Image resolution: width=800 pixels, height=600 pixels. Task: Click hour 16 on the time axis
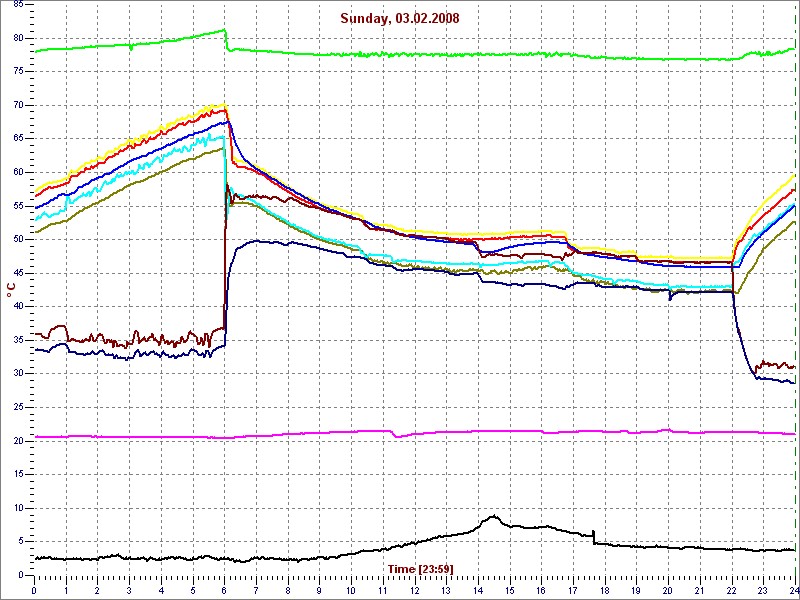[x=542, y=590]
